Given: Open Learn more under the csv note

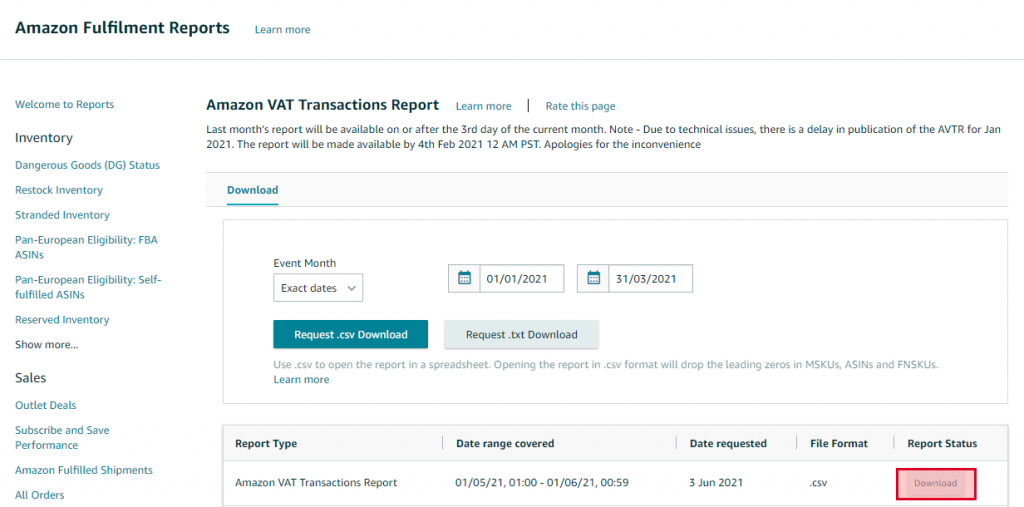Looking at the screenshot, I should 302,380.
